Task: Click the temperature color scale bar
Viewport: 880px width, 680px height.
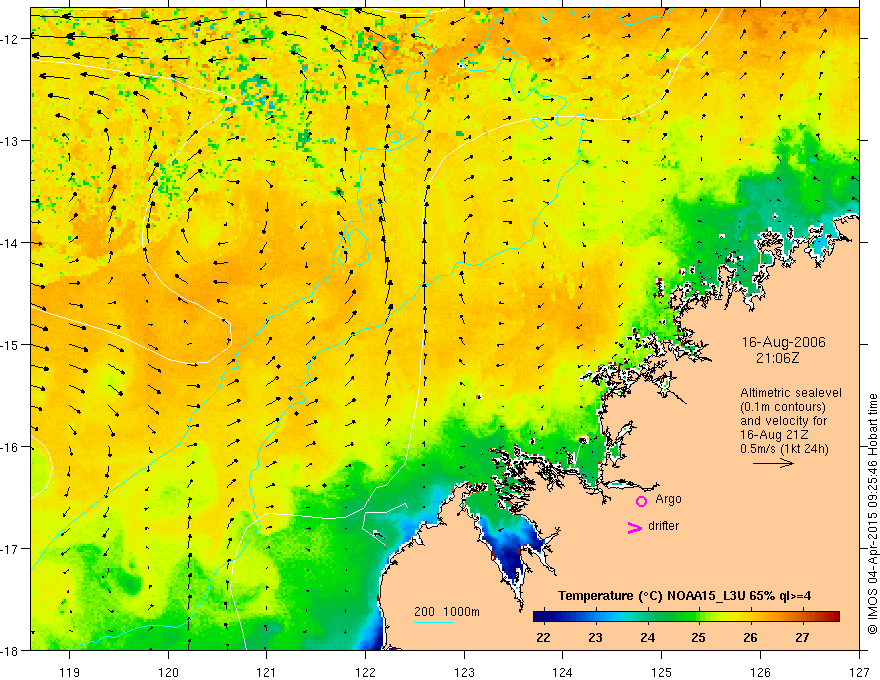Action: point(686,616)
